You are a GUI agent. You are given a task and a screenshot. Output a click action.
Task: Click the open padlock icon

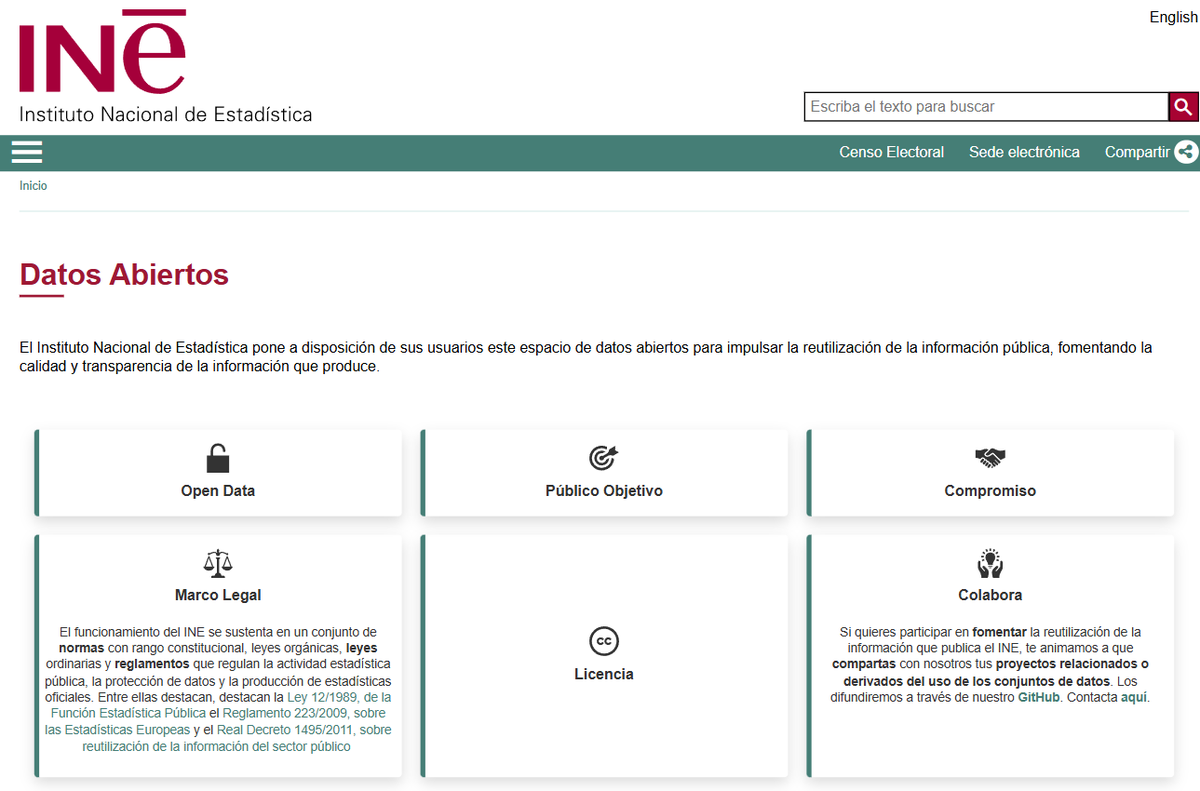point(218,458)
